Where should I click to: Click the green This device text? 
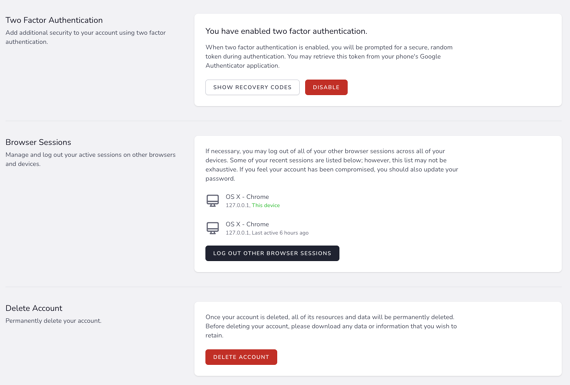266,205
